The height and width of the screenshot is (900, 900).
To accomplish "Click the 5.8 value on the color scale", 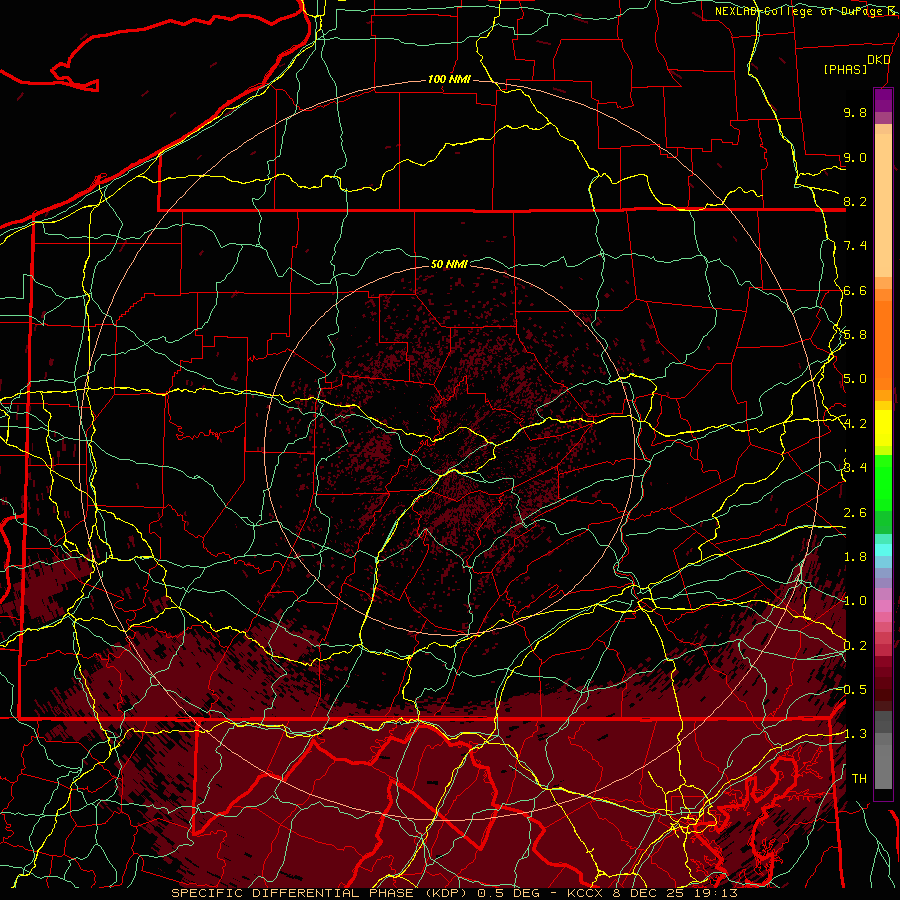I will click(855, 335).
